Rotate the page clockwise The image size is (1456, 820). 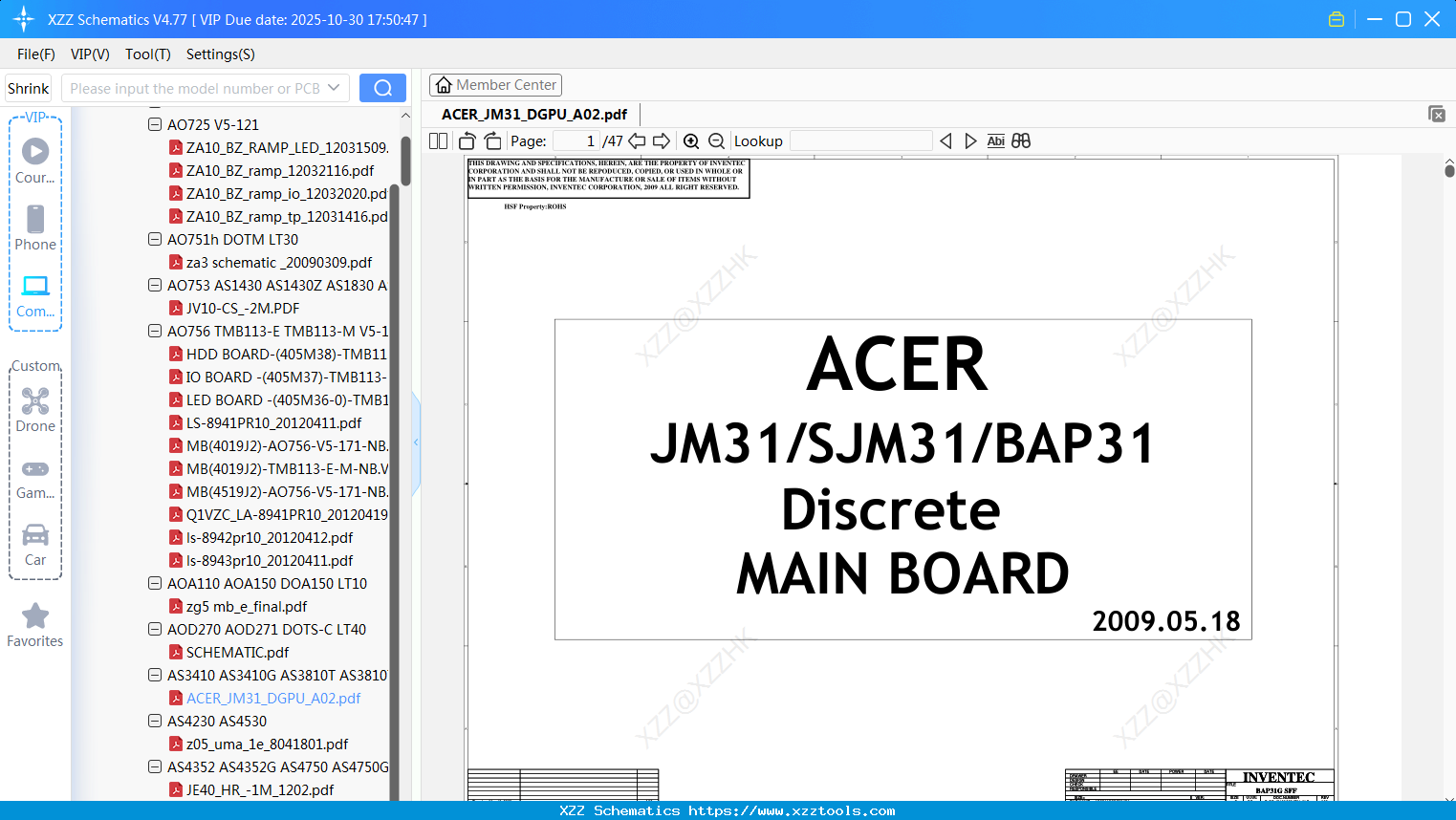click(x=492, y=140)
